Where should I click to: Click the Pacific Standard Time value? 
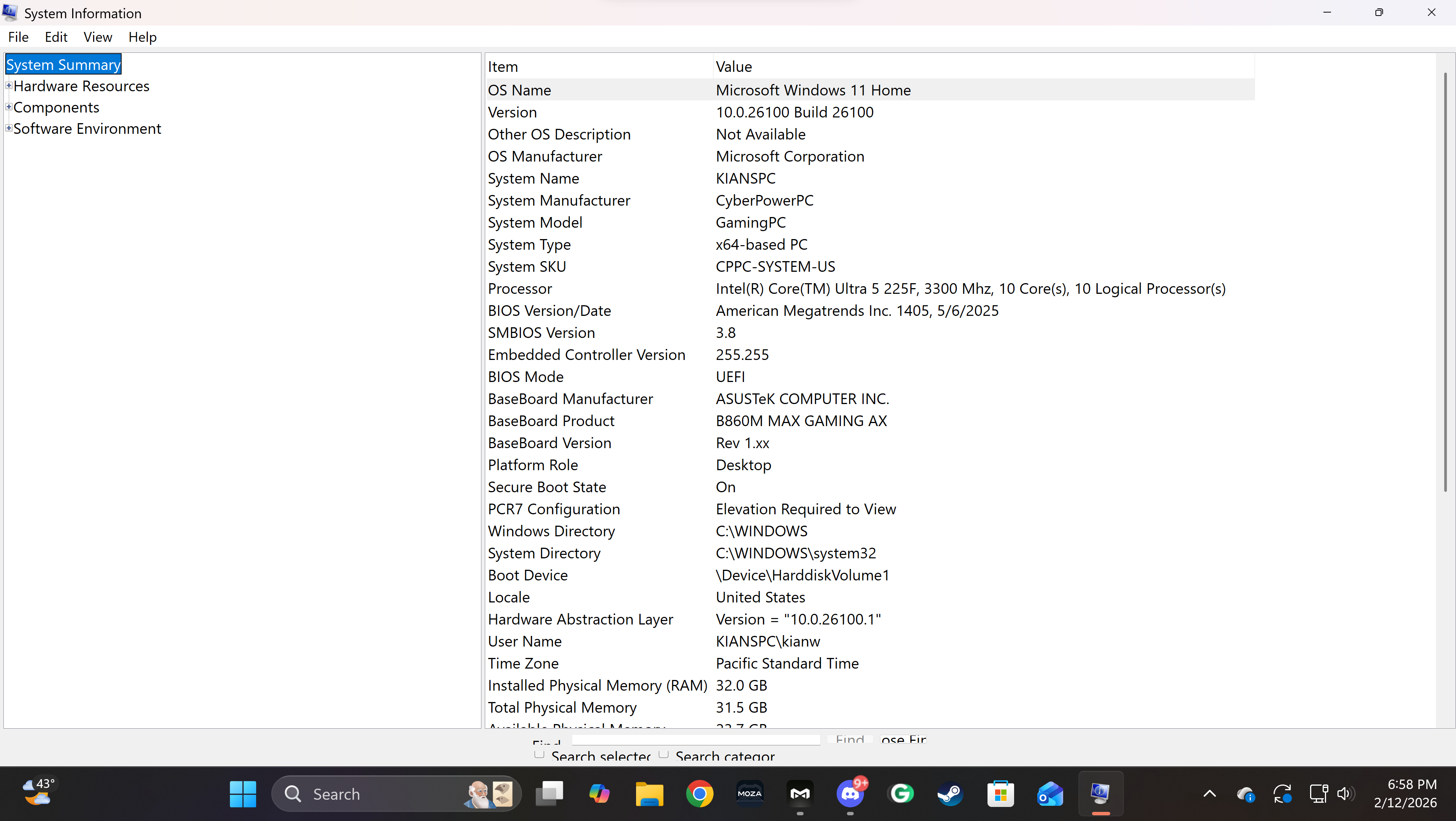pos(787,663)
